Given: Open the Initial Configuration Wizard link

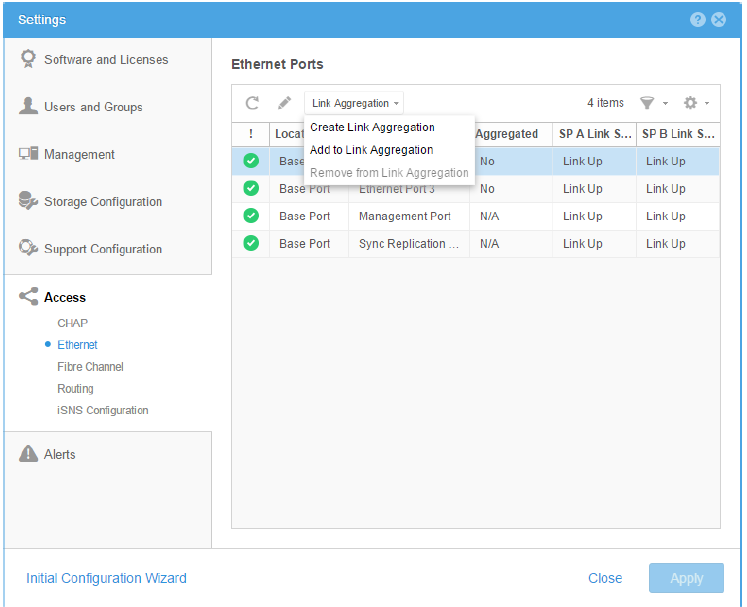Looking at the screenshot, I should pyautogui.click(x=106, y=578).
